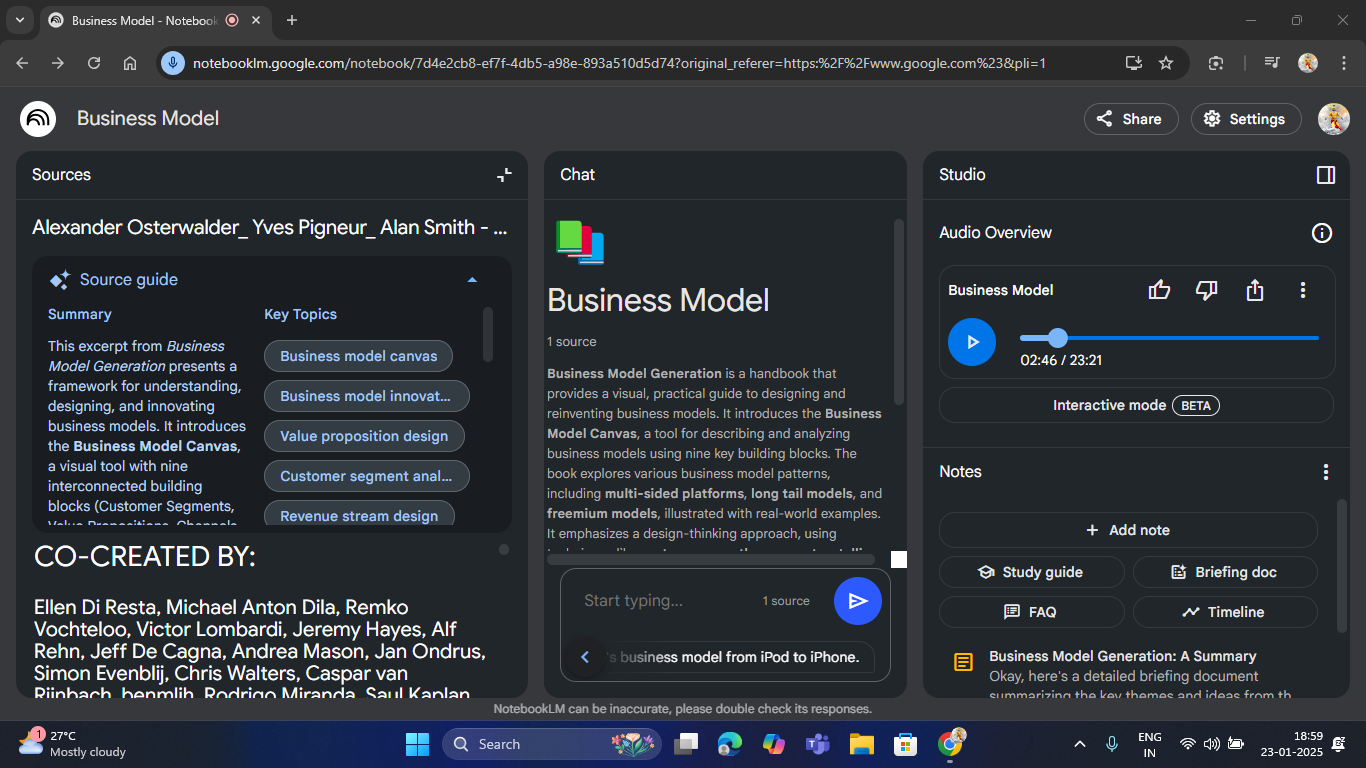Open NotebookLM Settings
Image resolution: width=1366 pixels, height=768 pixels.
point(1245,119)
